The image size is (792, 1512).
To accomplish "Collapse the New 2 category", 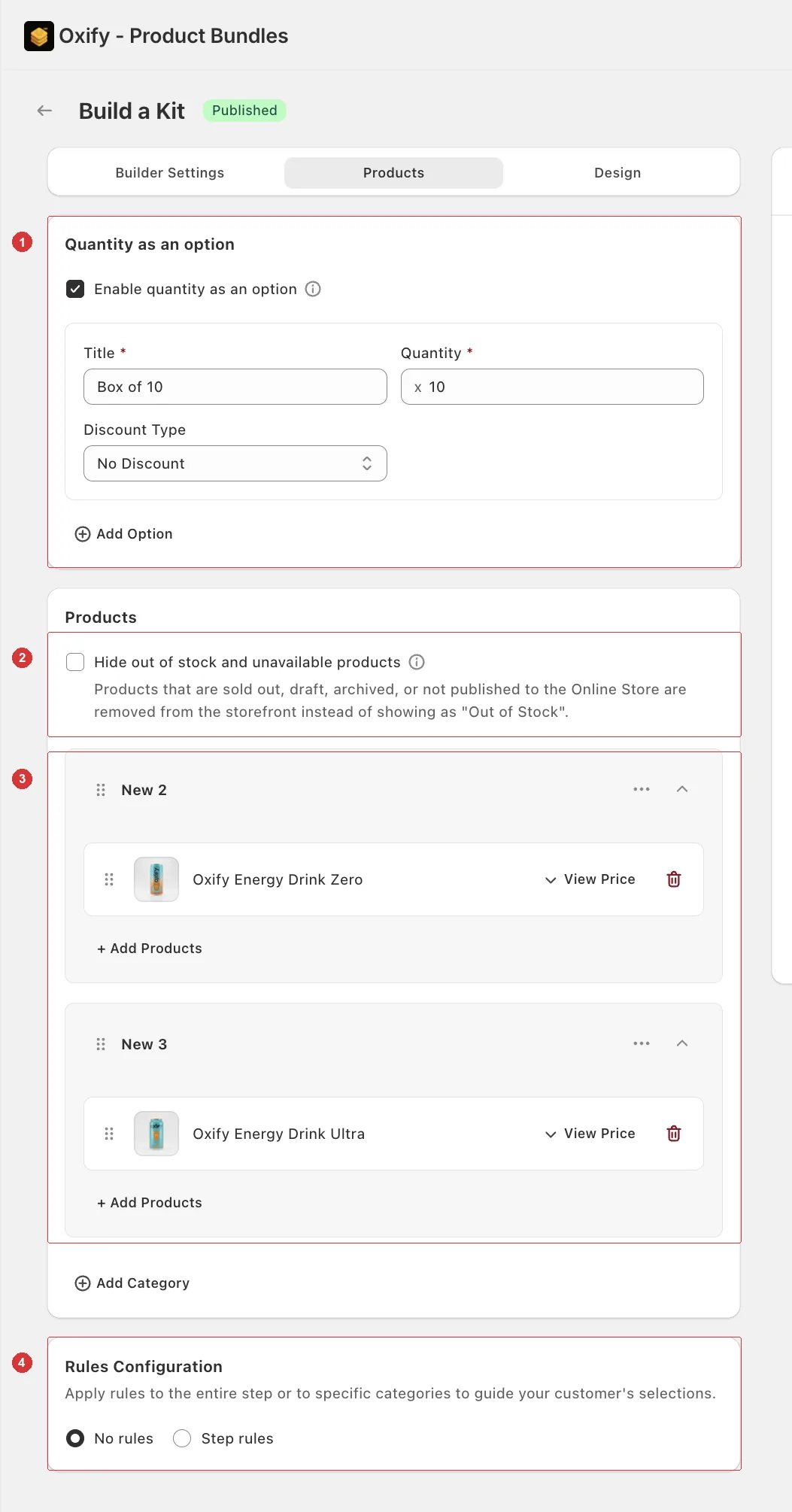I will click(682, 789).
